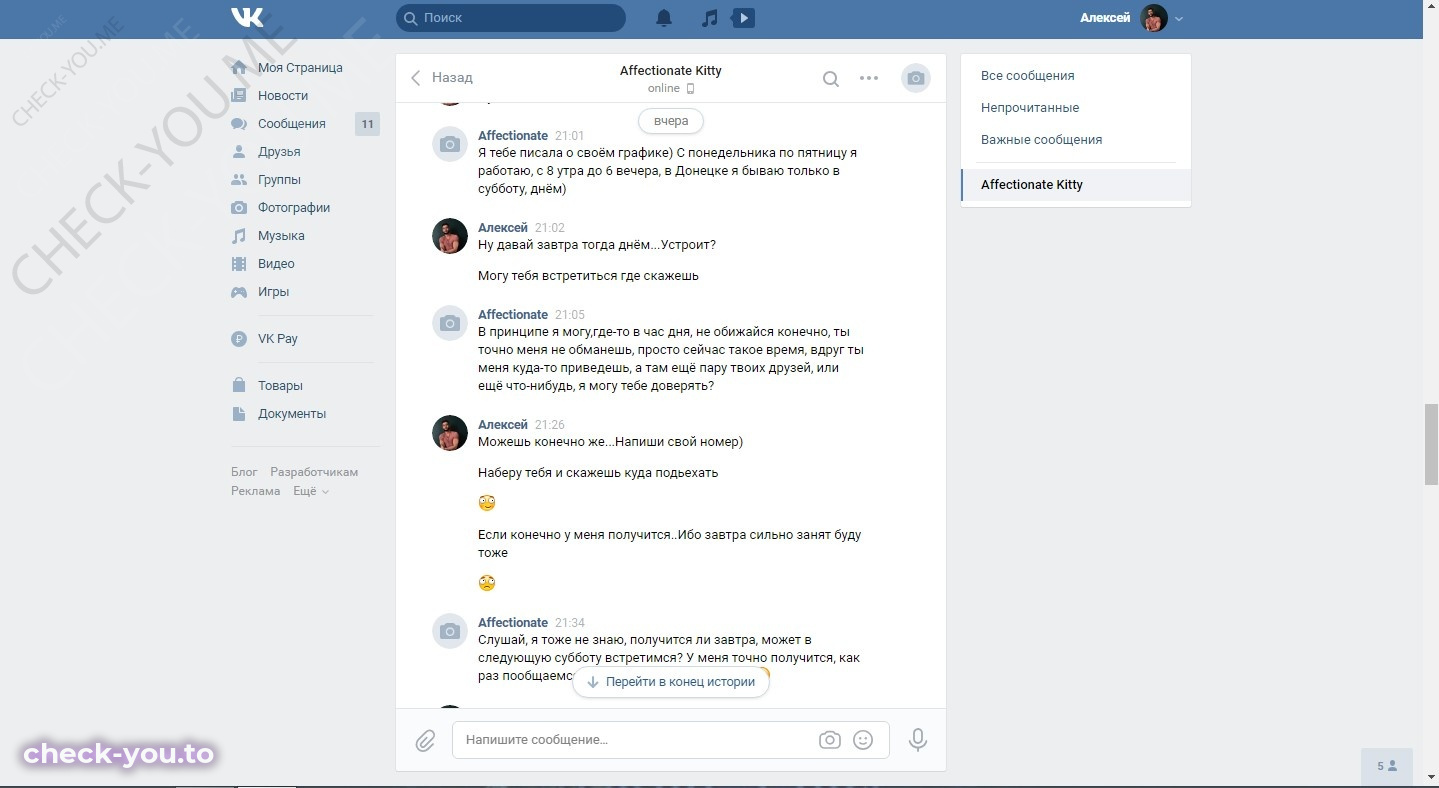Viewport: 1439px width, 788px height.
Task: Open Игры in sidebar
Action: [x=273, y=292]
